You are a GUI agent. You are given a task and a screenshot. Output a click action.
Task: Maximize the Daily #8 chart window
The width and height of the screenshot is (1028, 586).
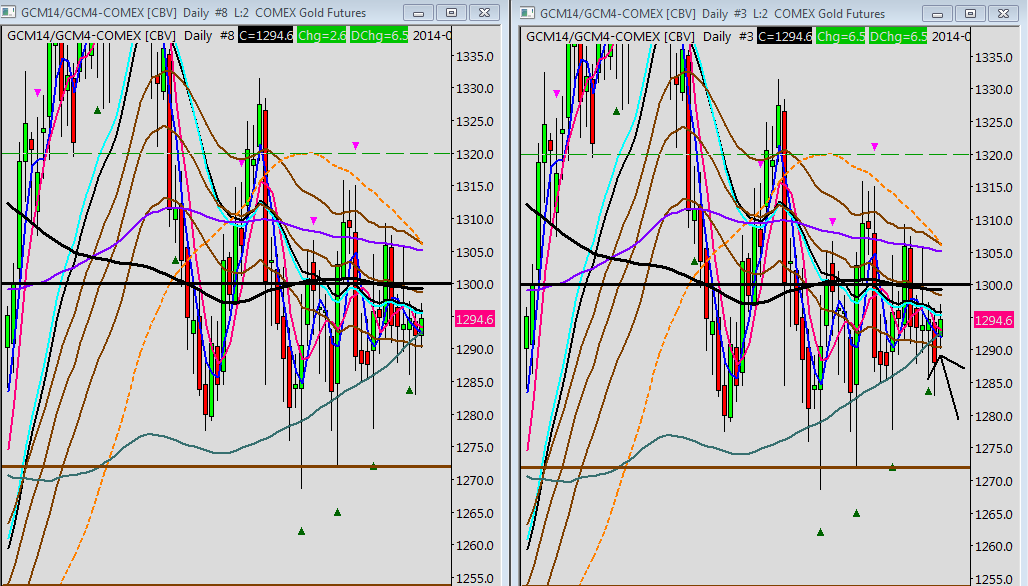tap(451, 12)
